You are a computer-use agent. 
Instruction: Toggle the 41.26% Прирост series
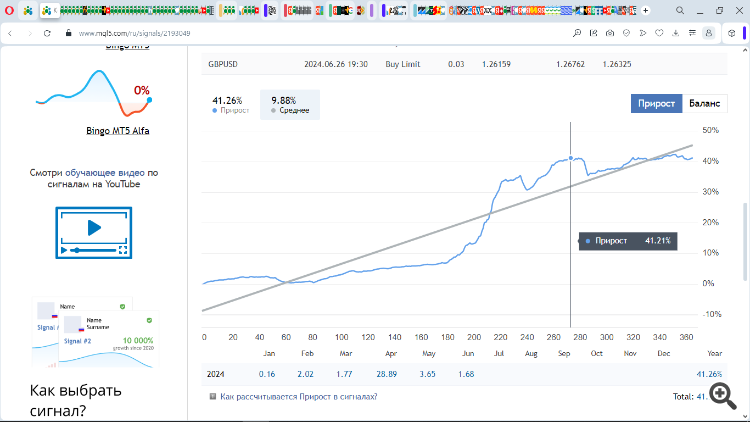coord(231,105)
